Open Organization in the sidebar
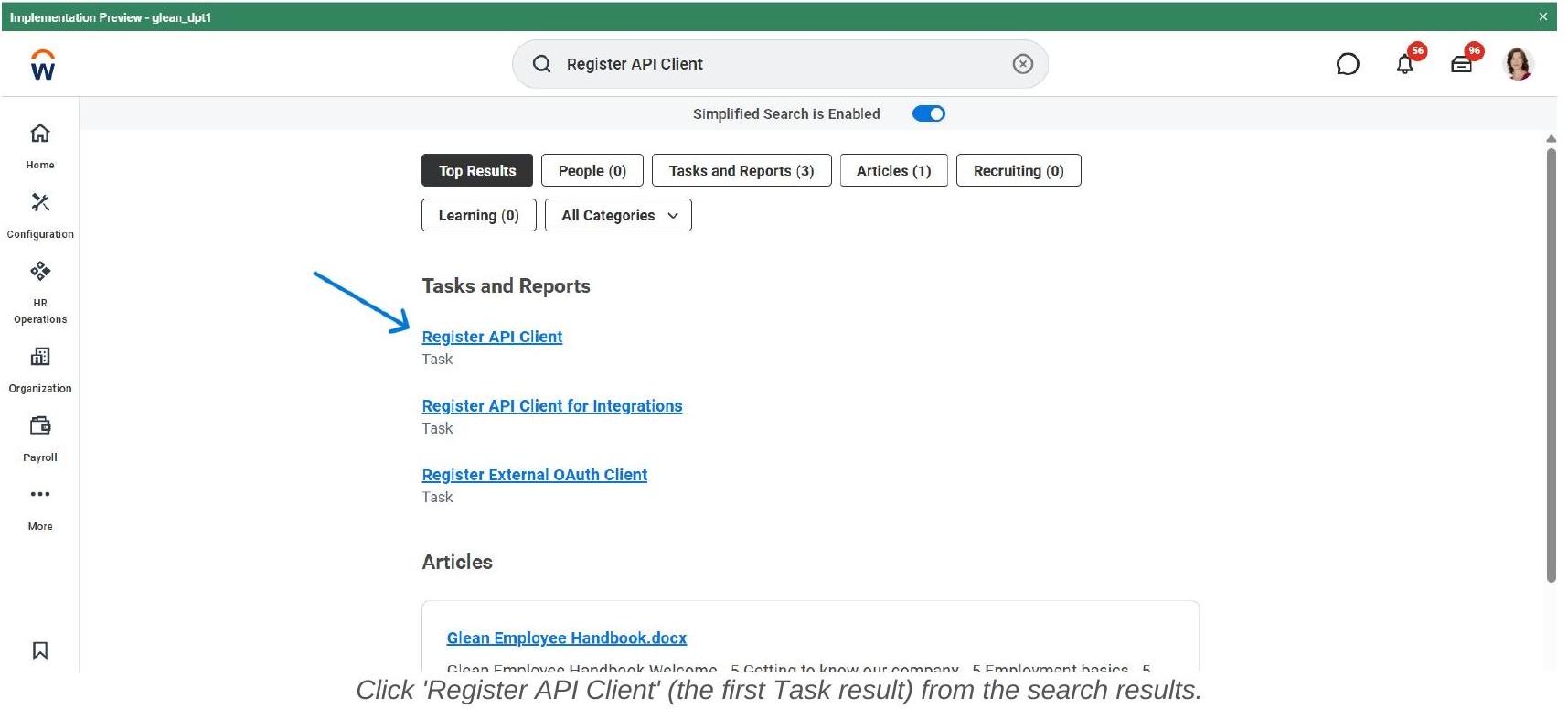1568x709 pixels. (x=40, y=370)
